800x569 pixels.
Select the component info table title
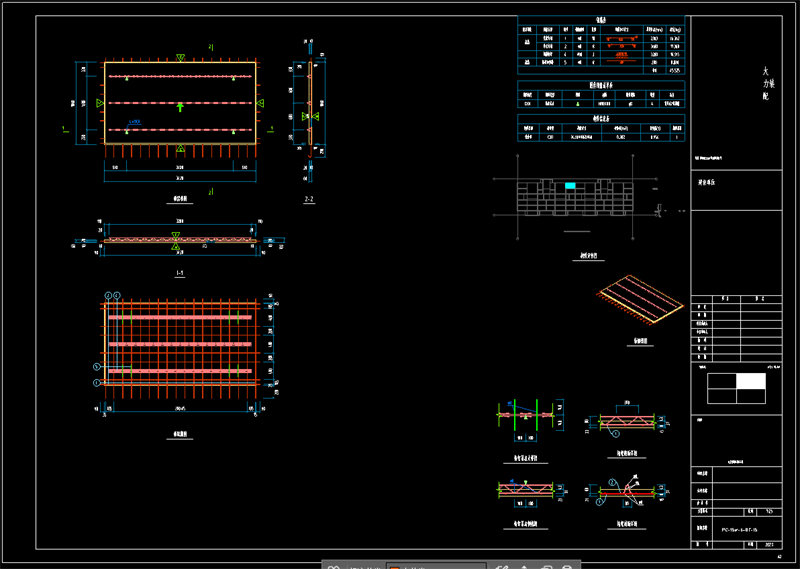[x=601, y=118]
